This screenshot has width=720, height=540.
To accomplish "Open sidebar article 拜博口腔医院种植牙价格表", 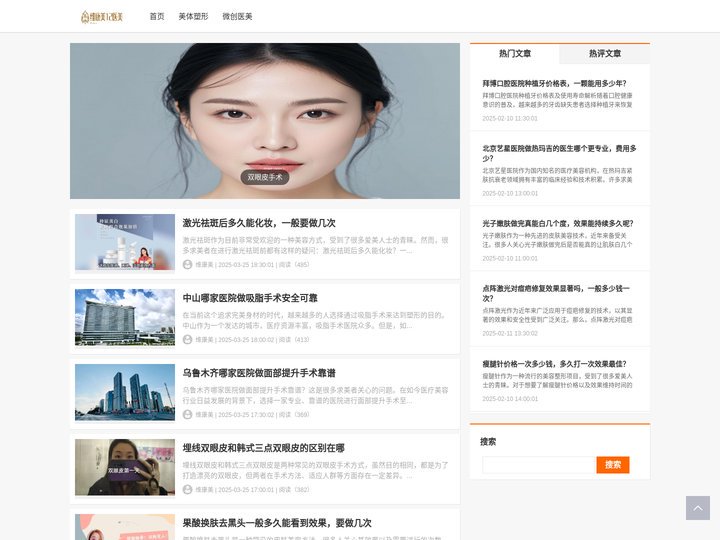I will tap(554, 84).
